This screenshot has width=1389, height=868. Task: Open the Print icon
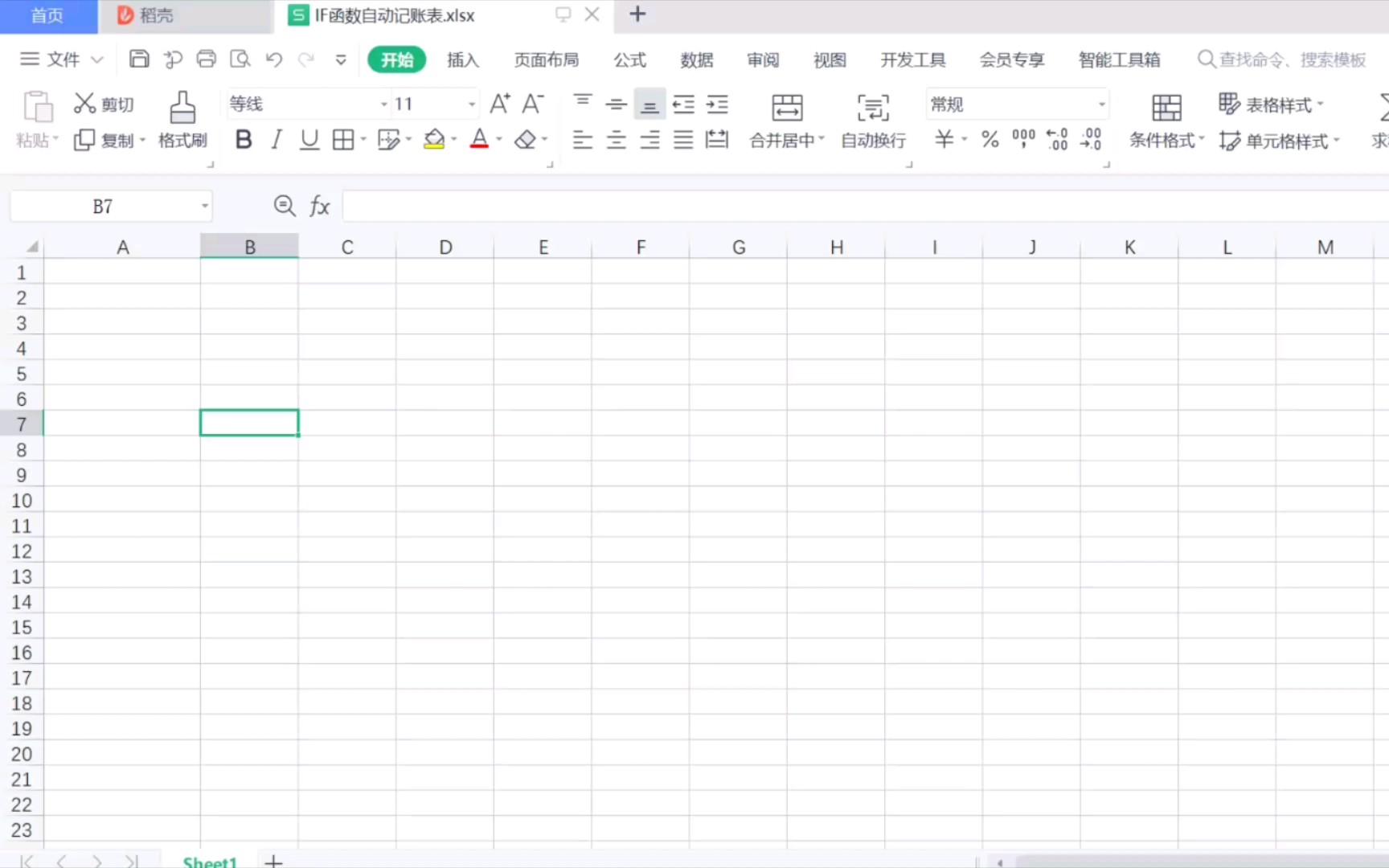[207, 59]
